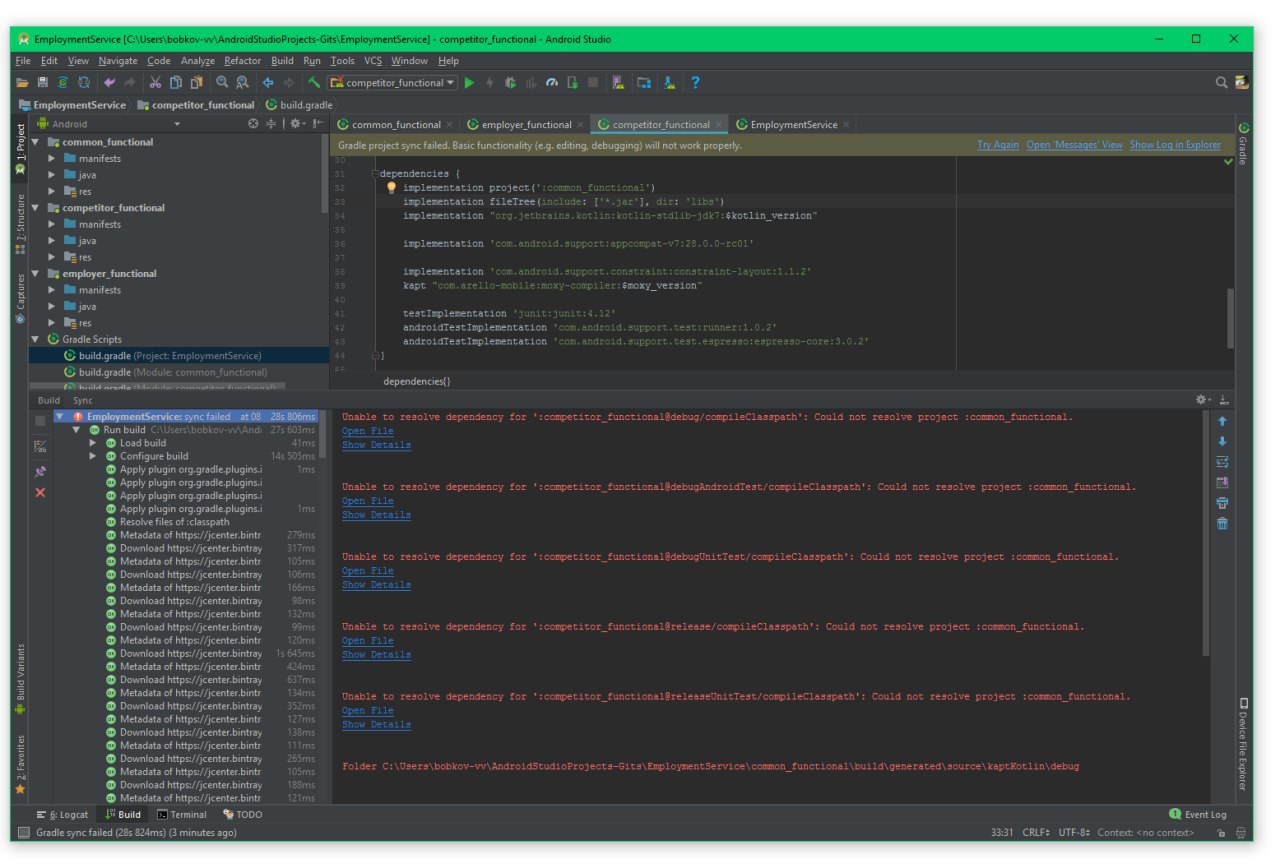Start debugging with the bug icon
Viewport: 1280px width, 868px height.
[510, 83]
